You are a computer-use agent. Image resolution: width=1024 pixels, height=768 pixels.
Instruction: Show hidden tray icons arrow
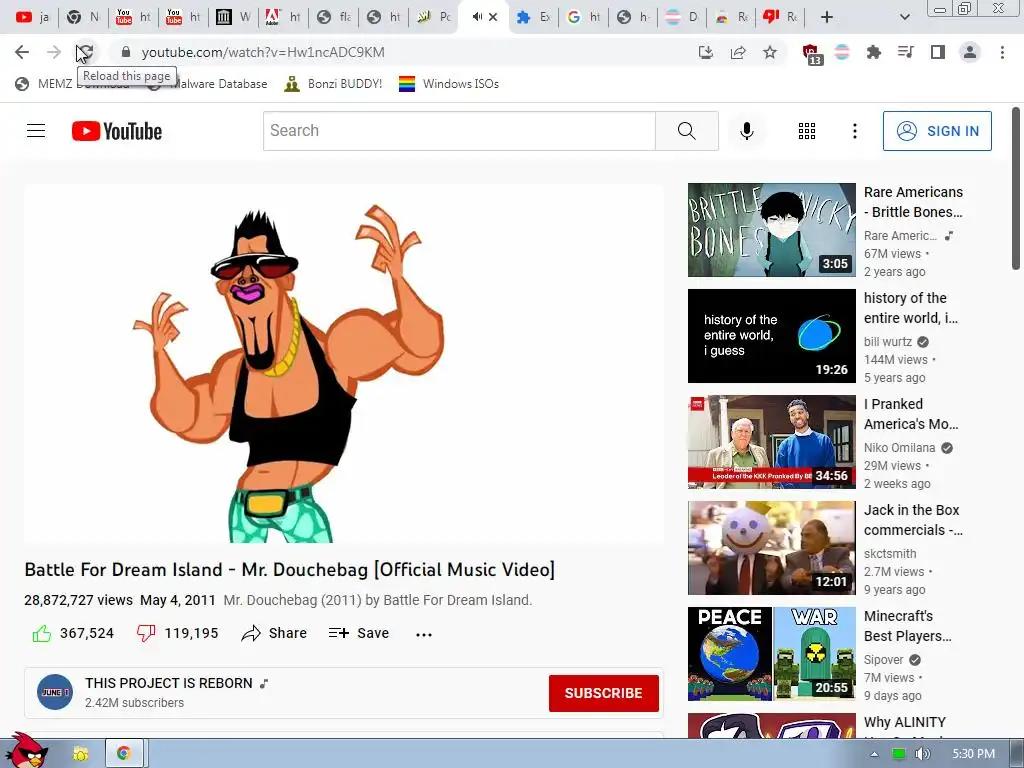[874, 754]
